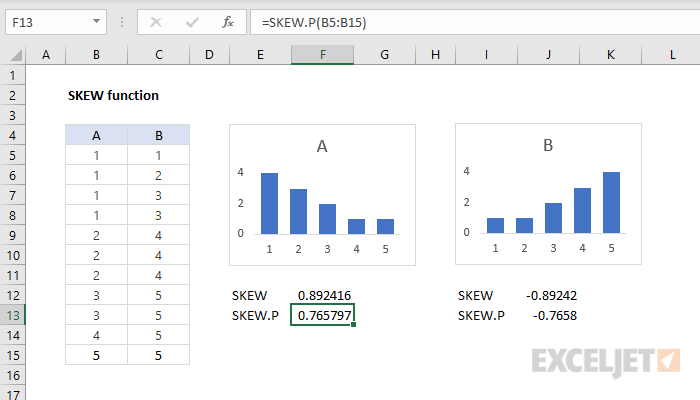Select bar for category 3 in chart A

click(327, 219)
